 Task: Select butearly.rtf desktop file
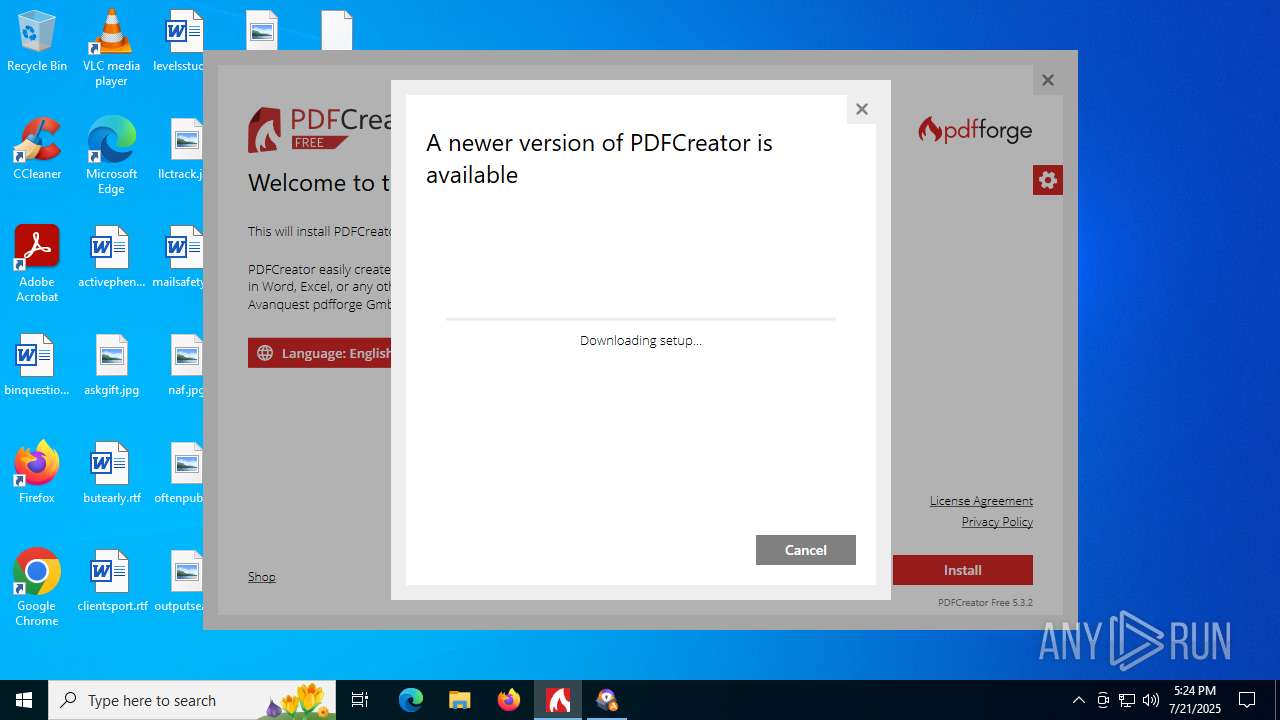click(111, 474)
